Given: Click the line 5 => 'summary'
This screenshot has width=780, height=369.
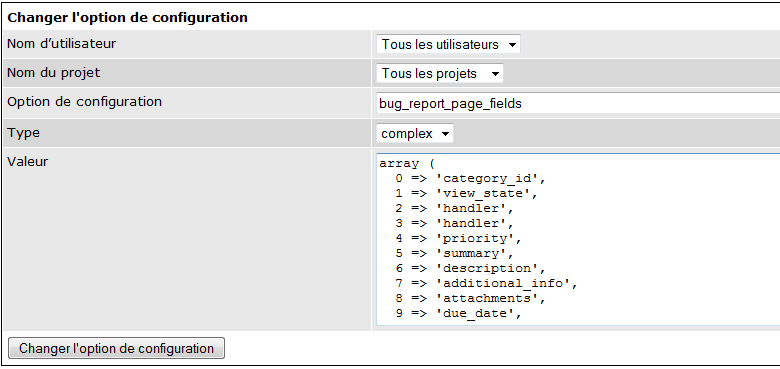Looking at the screenshot, I should pyautogui.click(x=455, y=253).
